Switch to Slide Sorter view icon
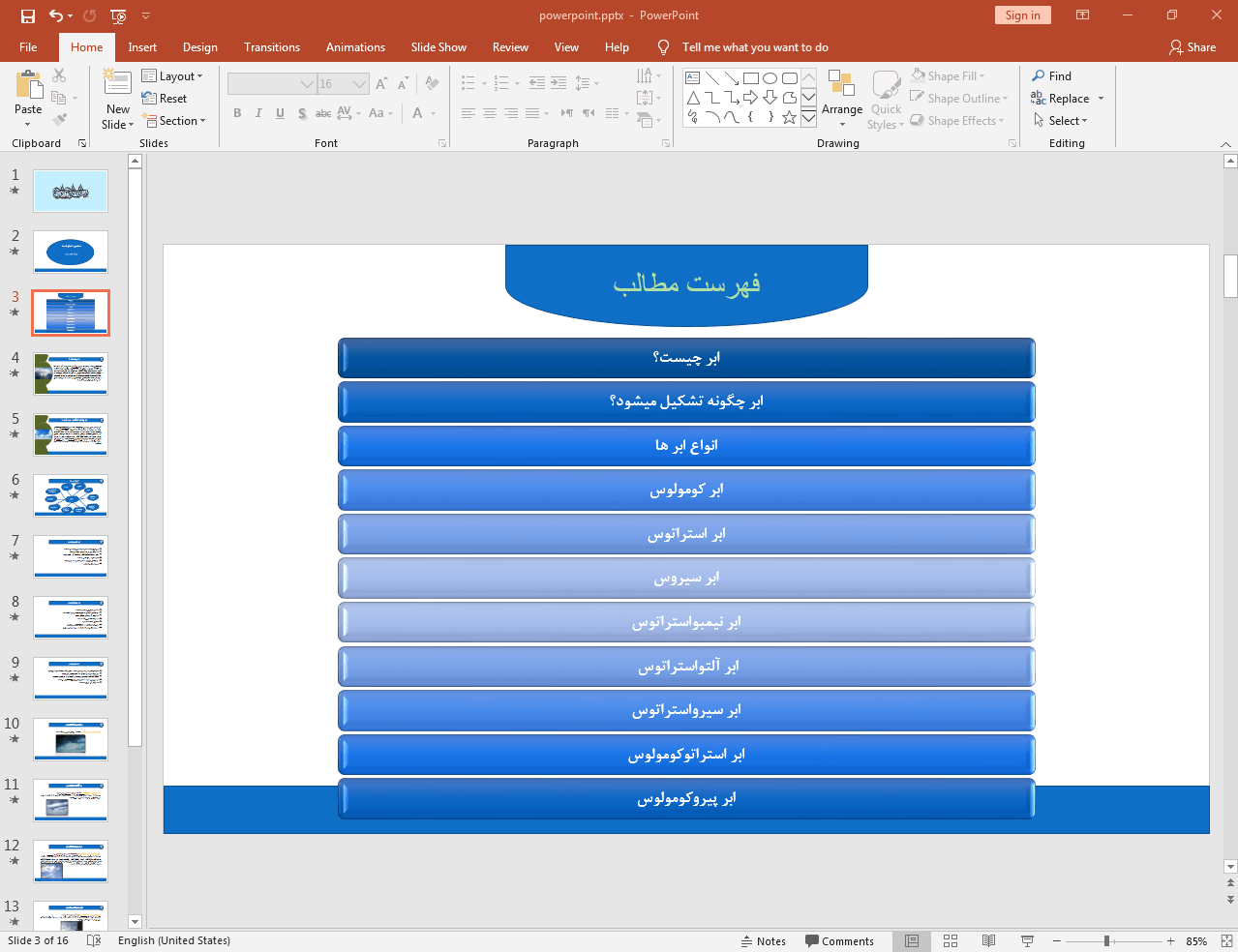1238x952 pixels. (x=951, y=941)
